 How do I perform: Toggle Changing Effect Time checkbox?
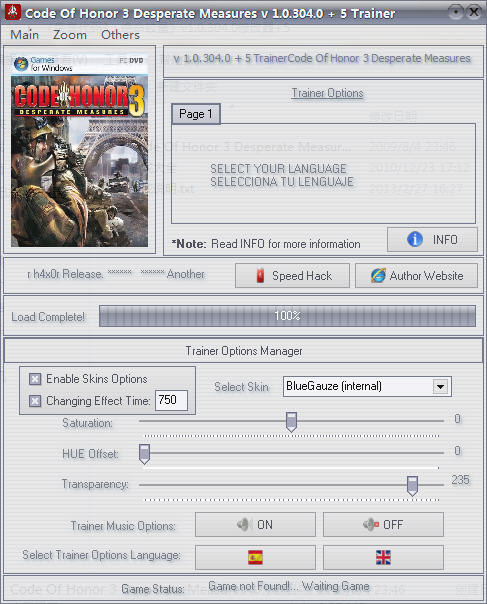35,401
